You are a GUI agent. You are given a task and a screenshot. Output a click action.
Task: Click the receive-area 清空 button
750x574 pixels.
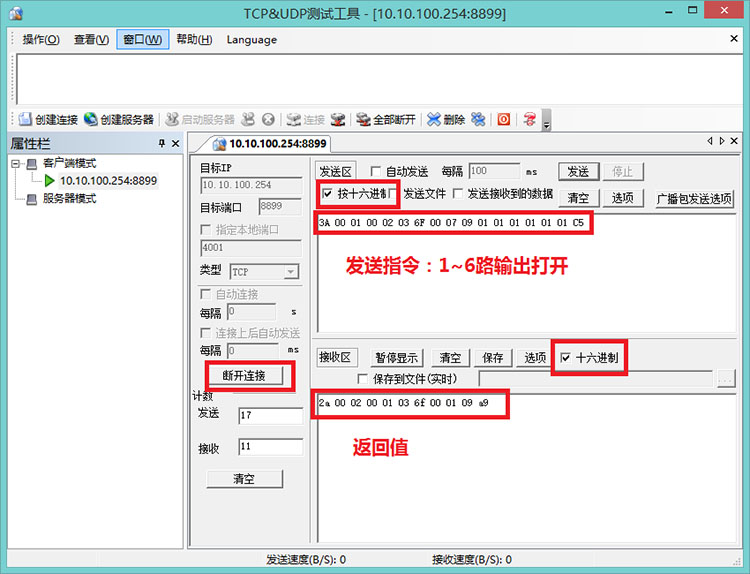tap(450, 357)
